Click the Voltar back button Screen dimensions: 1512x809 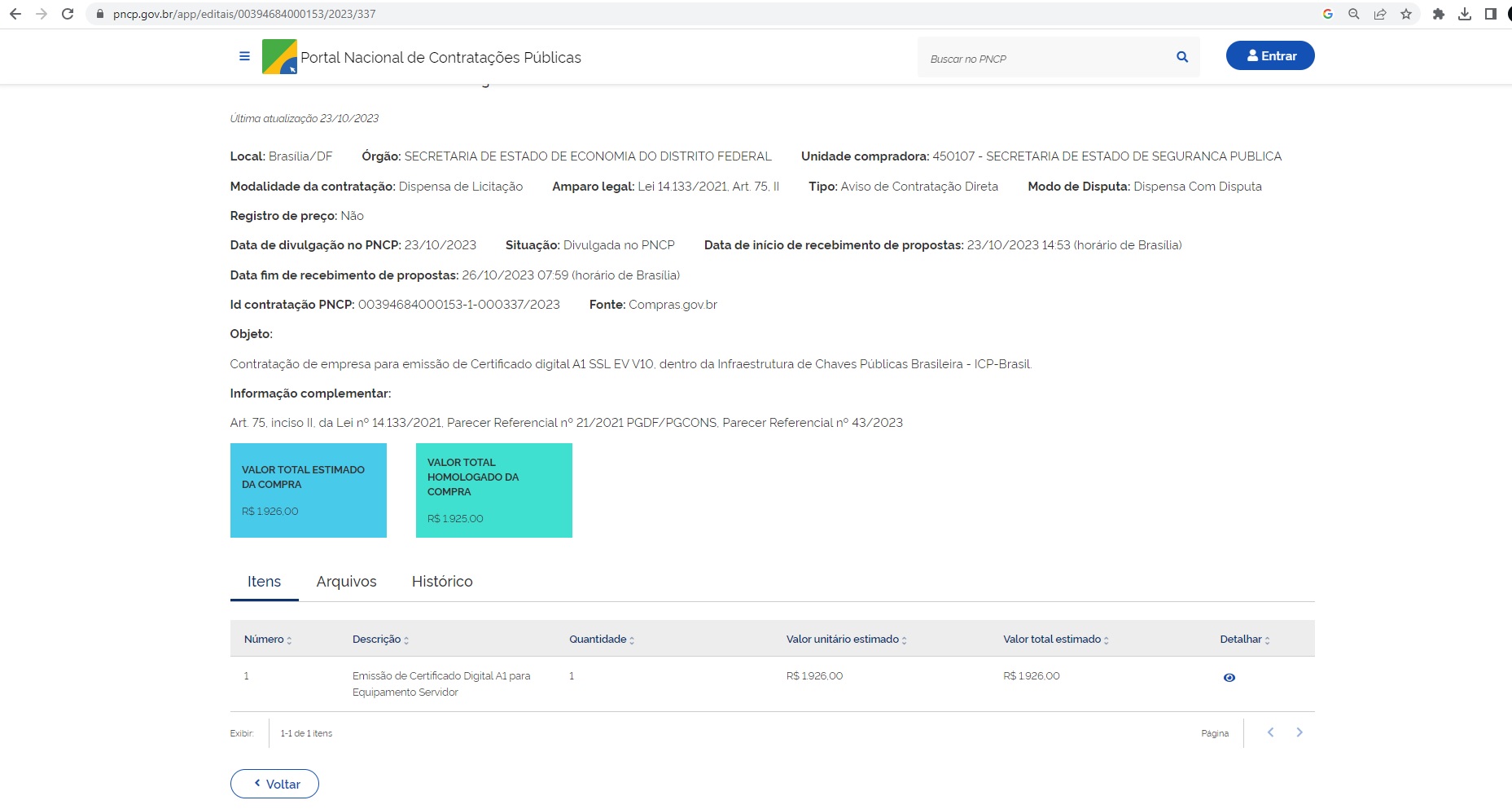tap(274, 784)
